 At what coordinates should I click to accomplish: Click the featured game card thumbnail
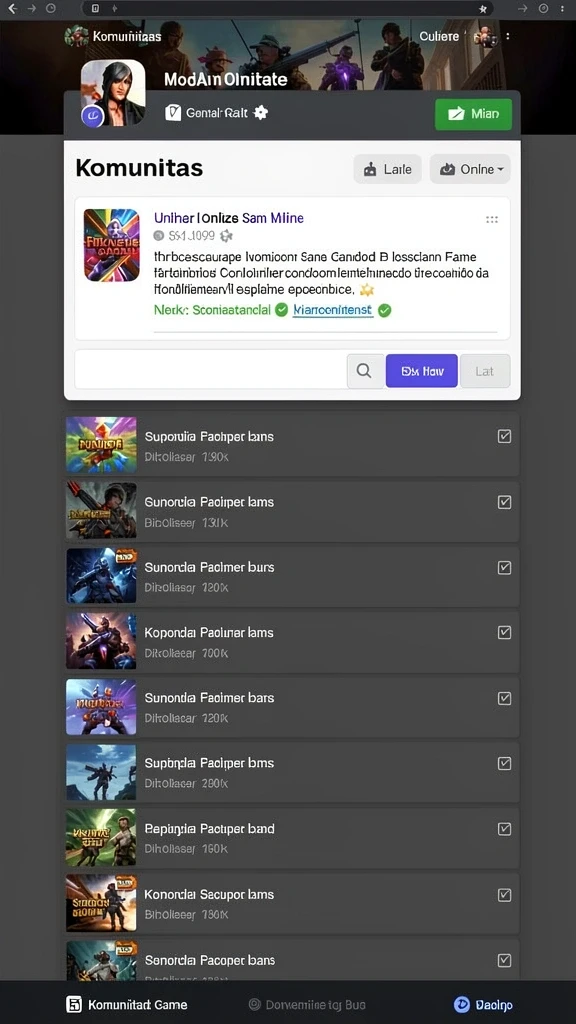pyautogui.click(x=112, y=245)
